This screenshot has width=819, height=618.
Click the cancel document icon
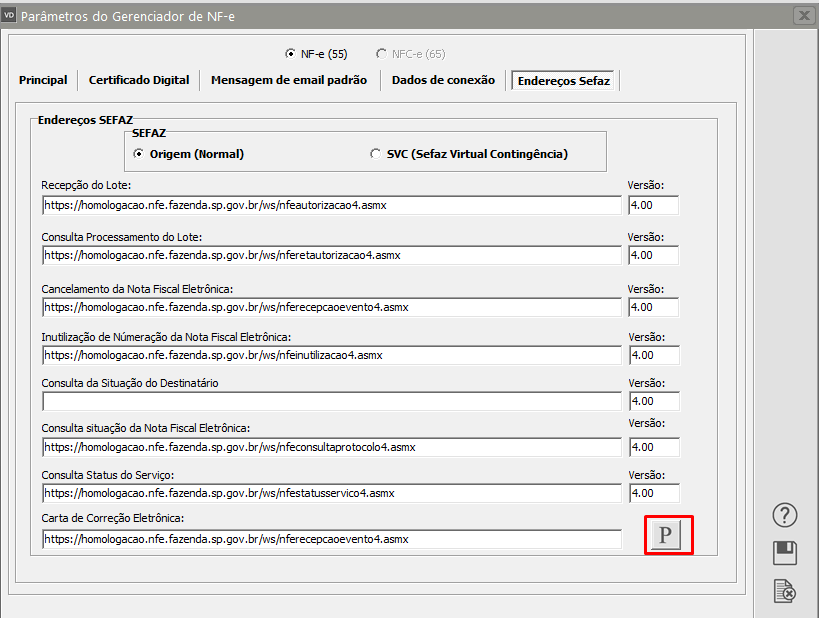point(785,591)
